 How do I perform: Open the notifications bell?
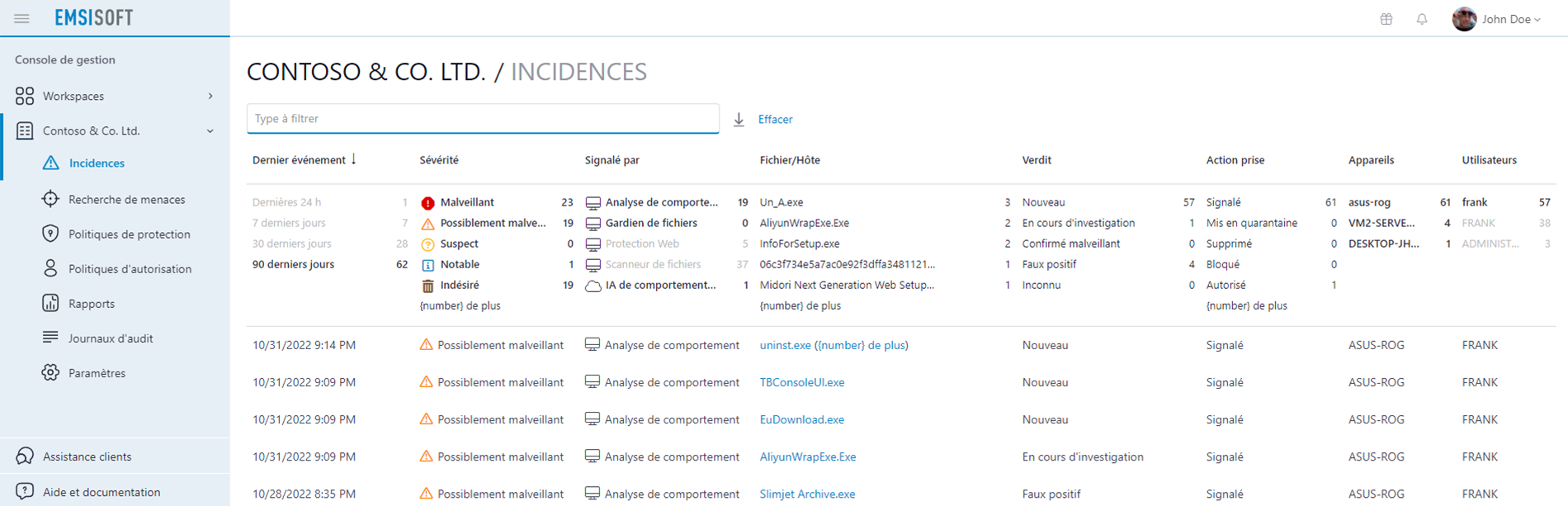(x=1422, y=19)
